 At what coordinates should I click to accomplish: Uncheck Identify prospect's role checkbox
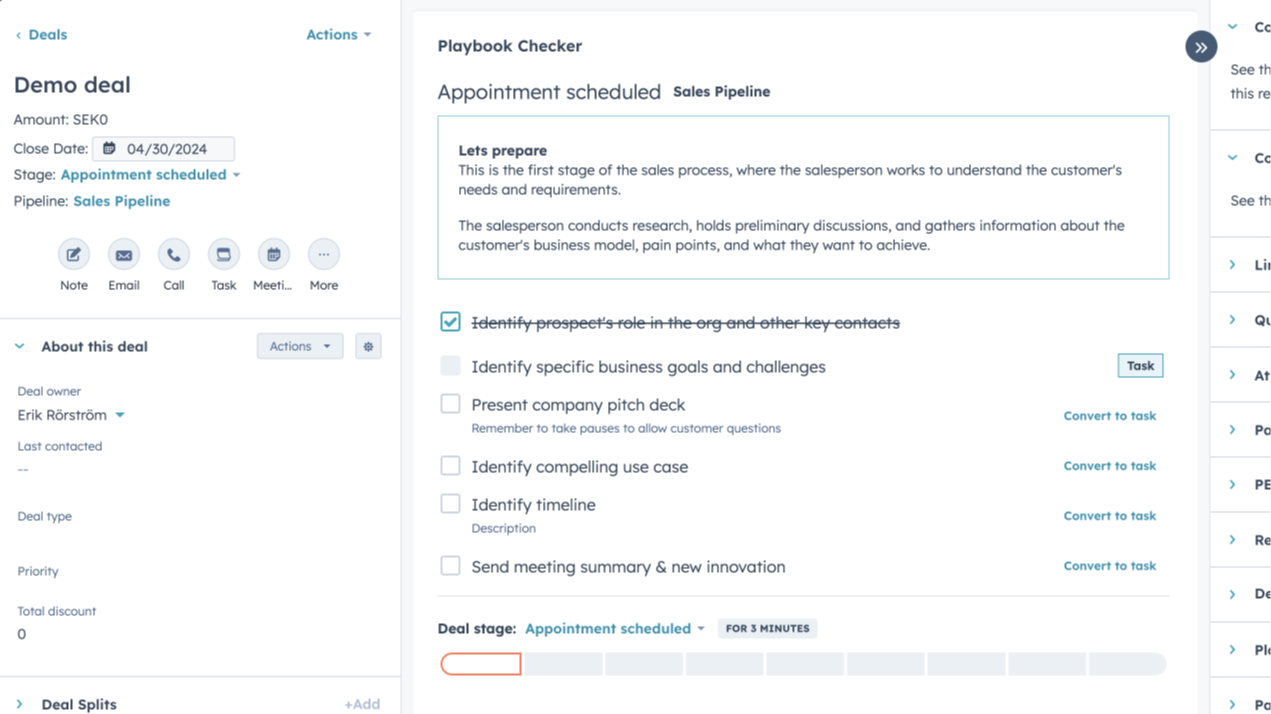451,322
